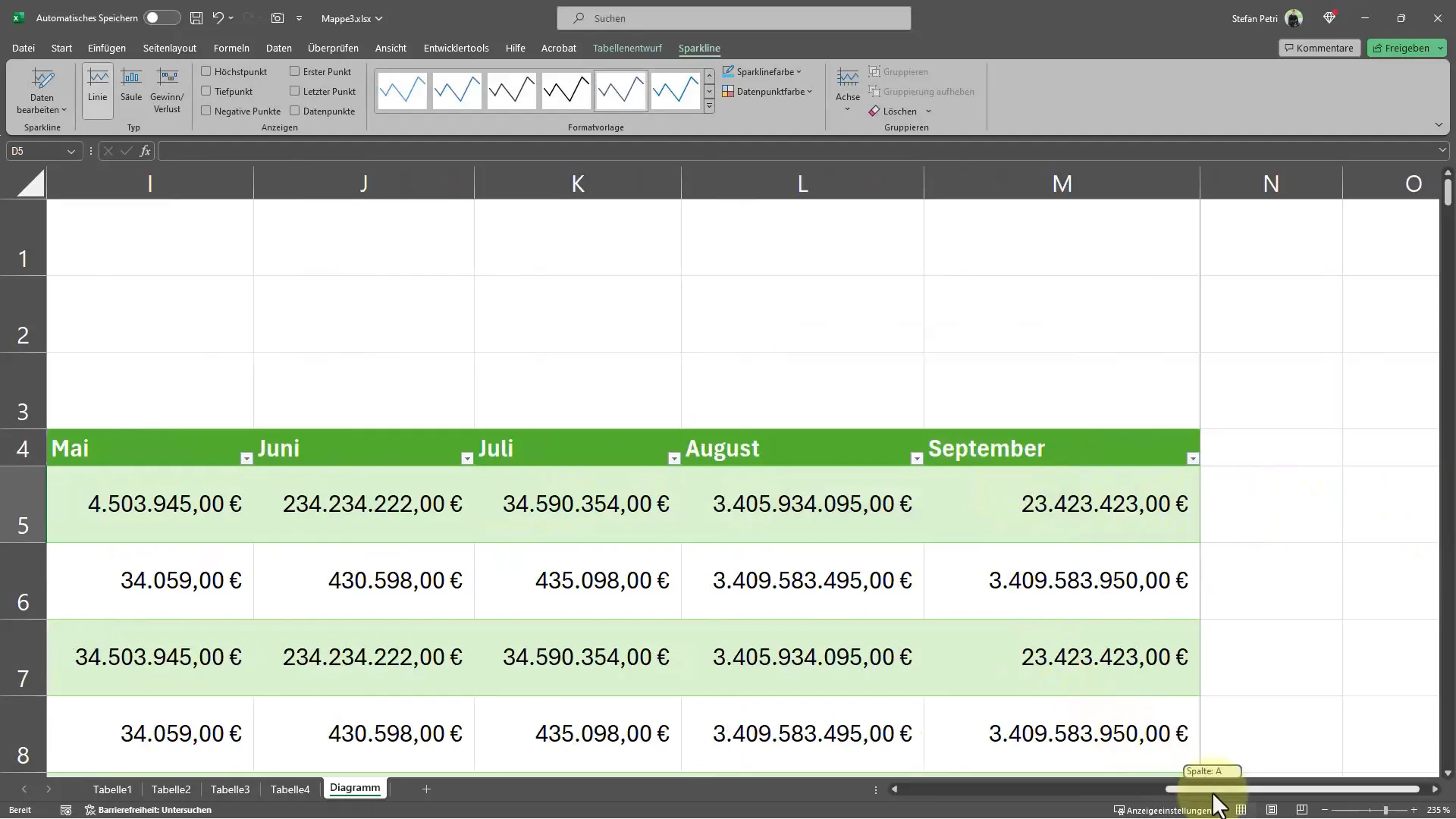Screen dimensions: 1456x819
Task: Enable the Erster Punkt checkbox
Action: click(x=294, y=71)
